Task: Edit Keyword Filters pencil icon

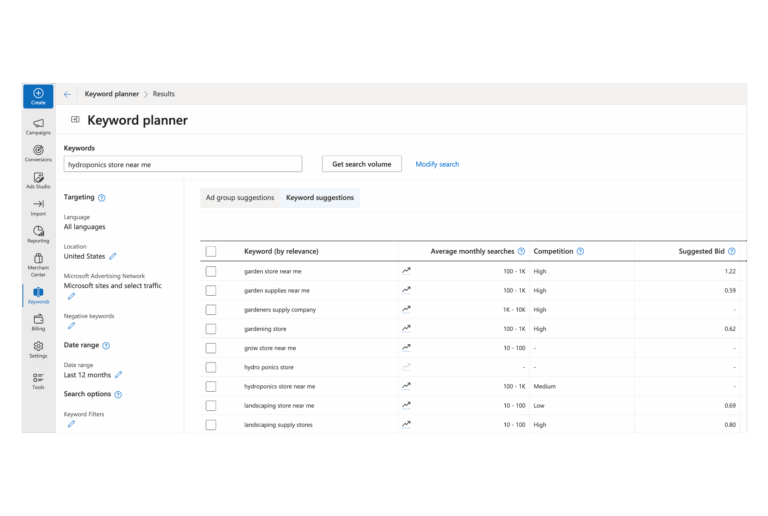Action: [72, 424]
